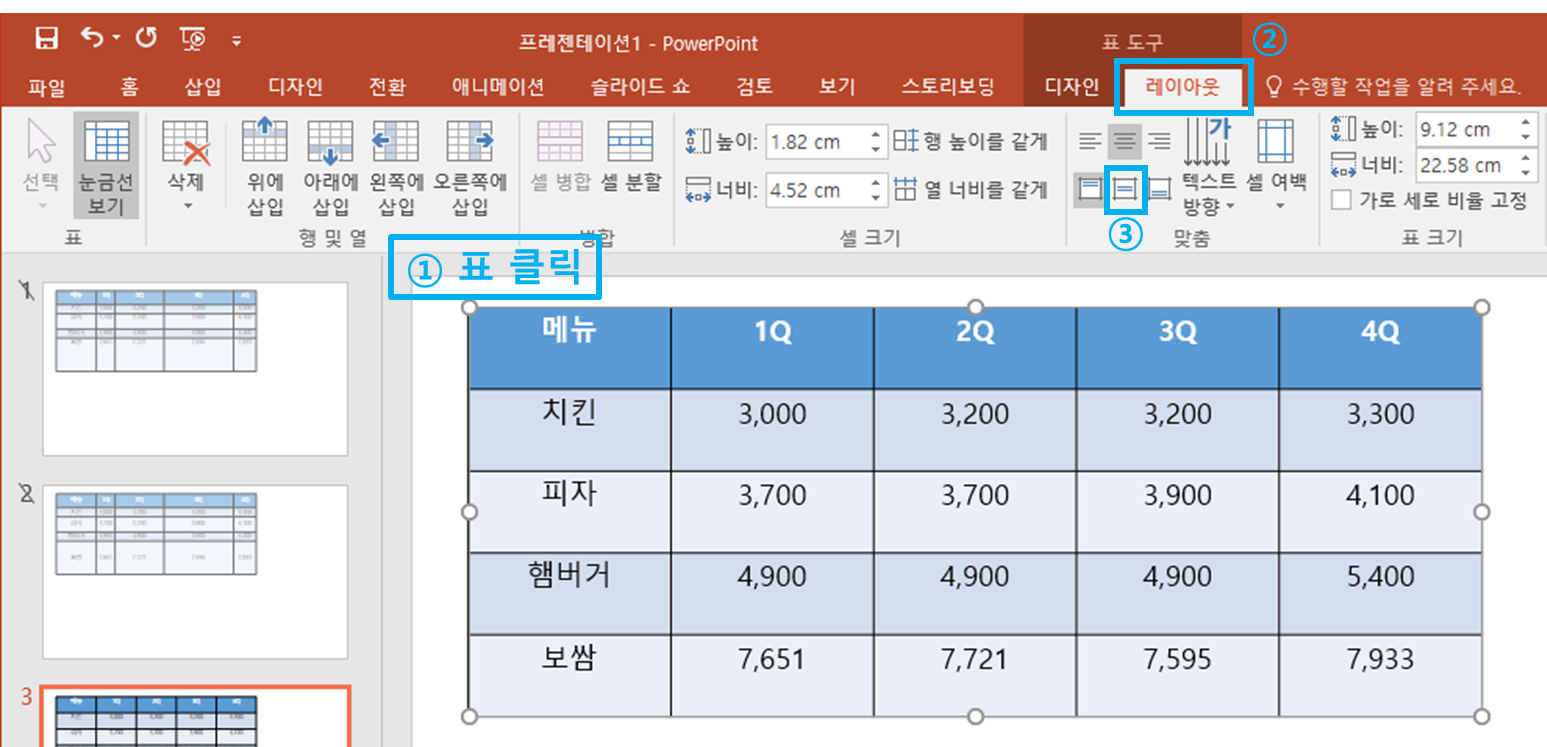
Task: Select slide 3 thumbnail
Action: click(x=195, y=717)
